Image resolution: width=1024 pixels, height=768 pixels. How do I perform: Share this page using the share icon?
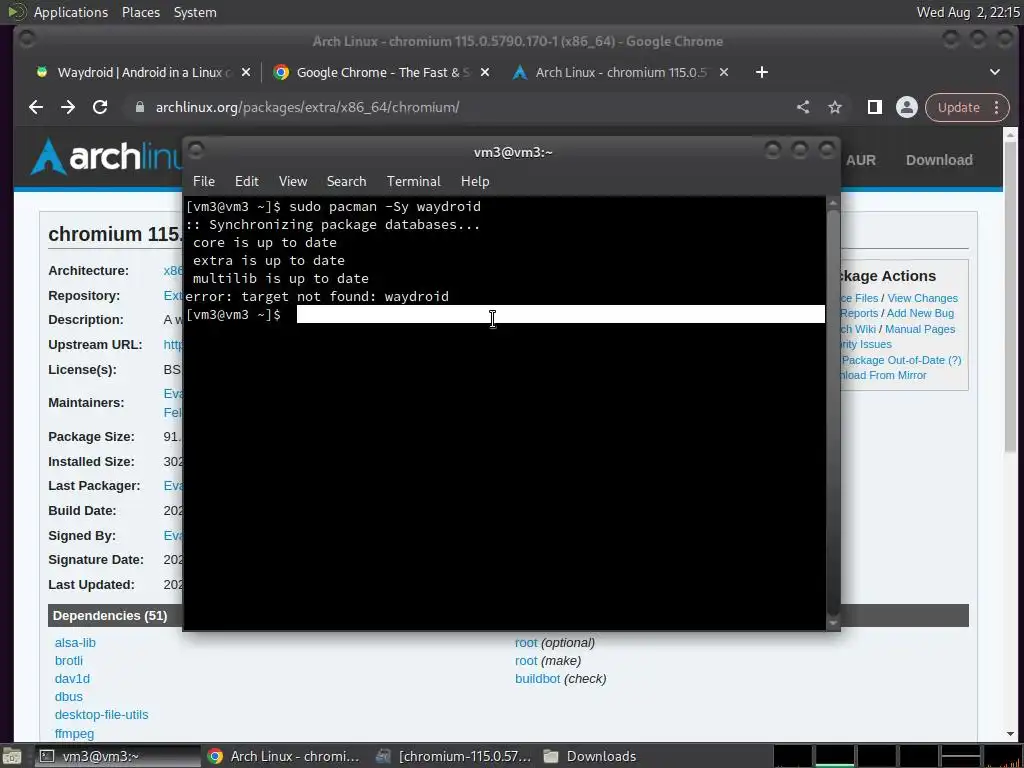(x=803, y=107)
